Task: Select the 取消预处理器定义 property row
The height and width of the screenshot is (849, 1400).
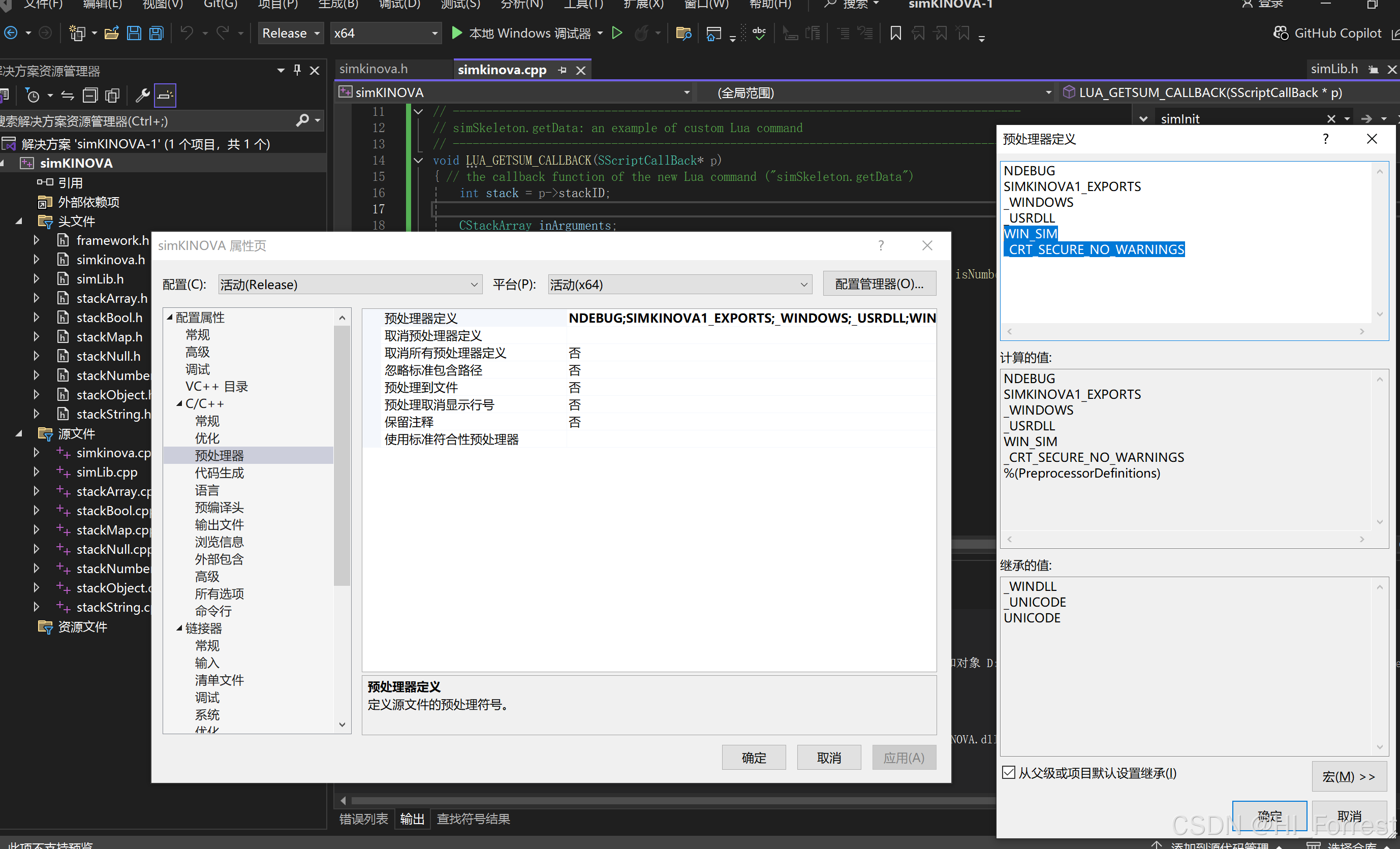Action: point(649,336)
